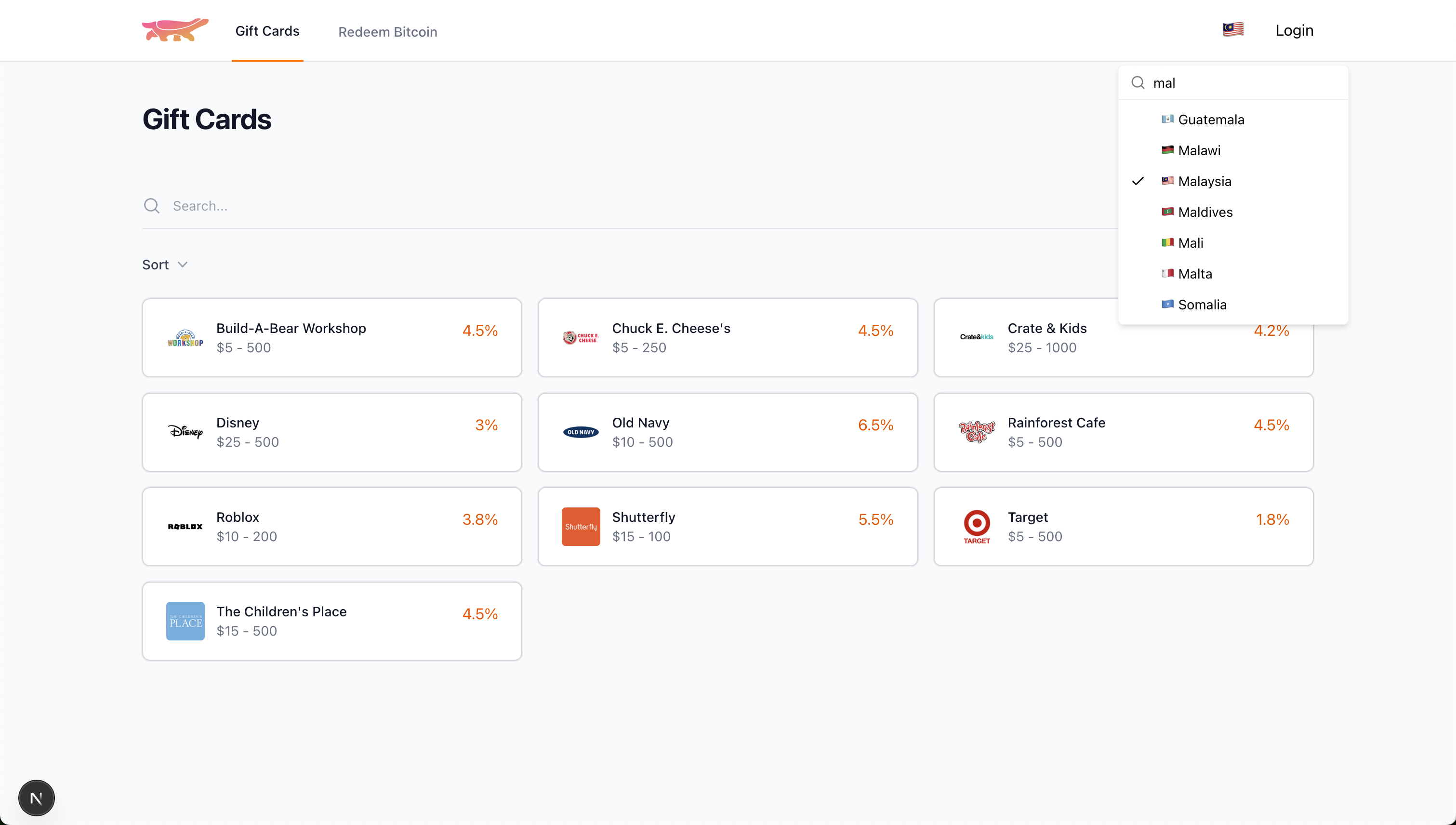Click the orange Shutterfly logo
Viewport: 1456px width, 825px height.
click(x=581, y=526)
